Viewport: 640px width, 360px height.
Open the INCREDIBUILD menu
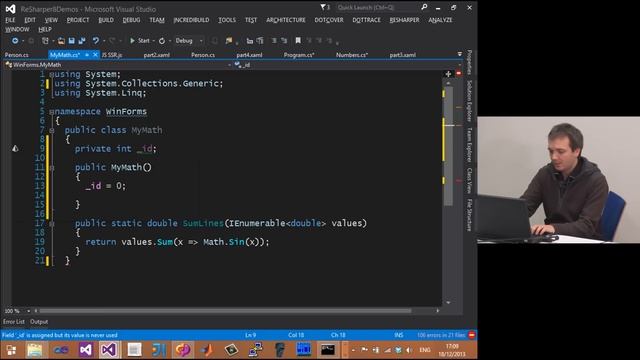[x=191, y=20]
